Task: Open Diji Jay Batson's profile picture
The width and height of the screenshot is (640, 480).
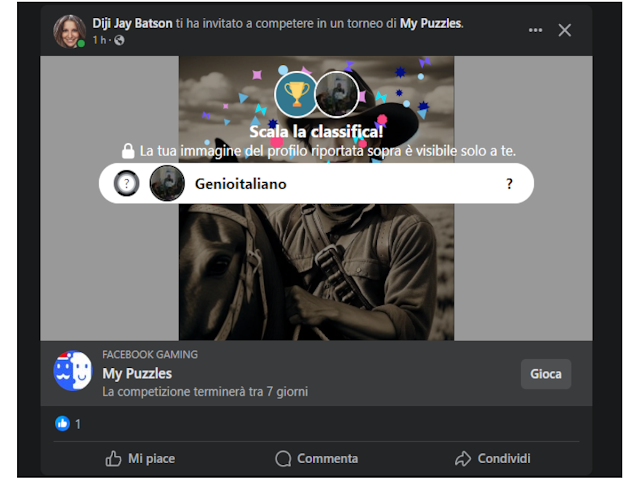Action: [x=69, y=31]
